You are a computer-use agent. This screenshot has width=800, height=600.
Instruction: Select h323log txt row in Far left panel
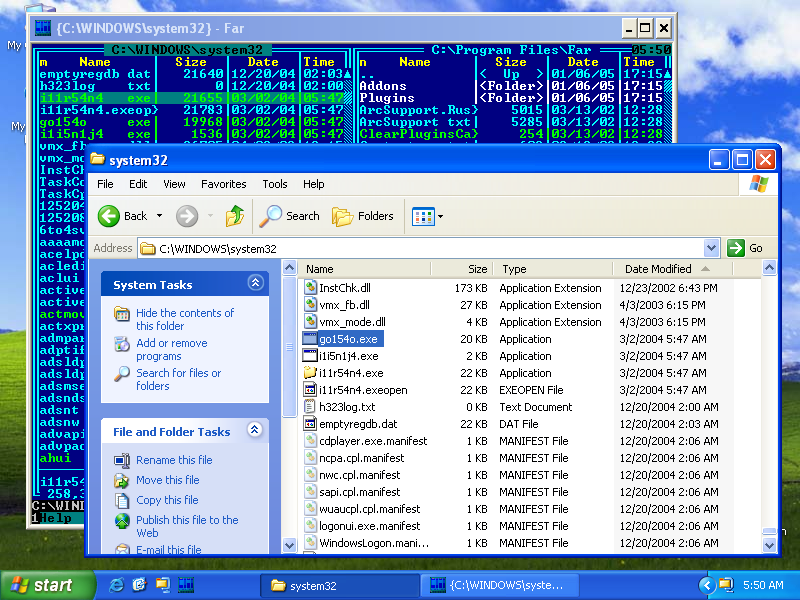pyautogui.click(x=192, y=86)
